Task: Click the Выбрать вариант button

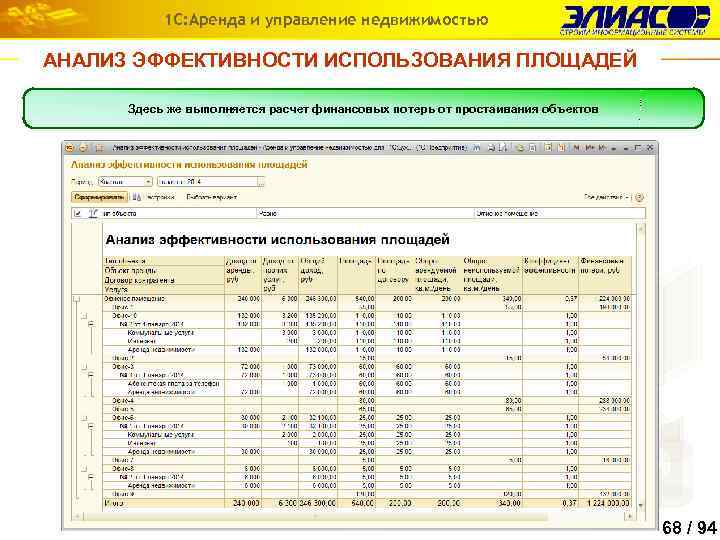Action: point(211,197)
